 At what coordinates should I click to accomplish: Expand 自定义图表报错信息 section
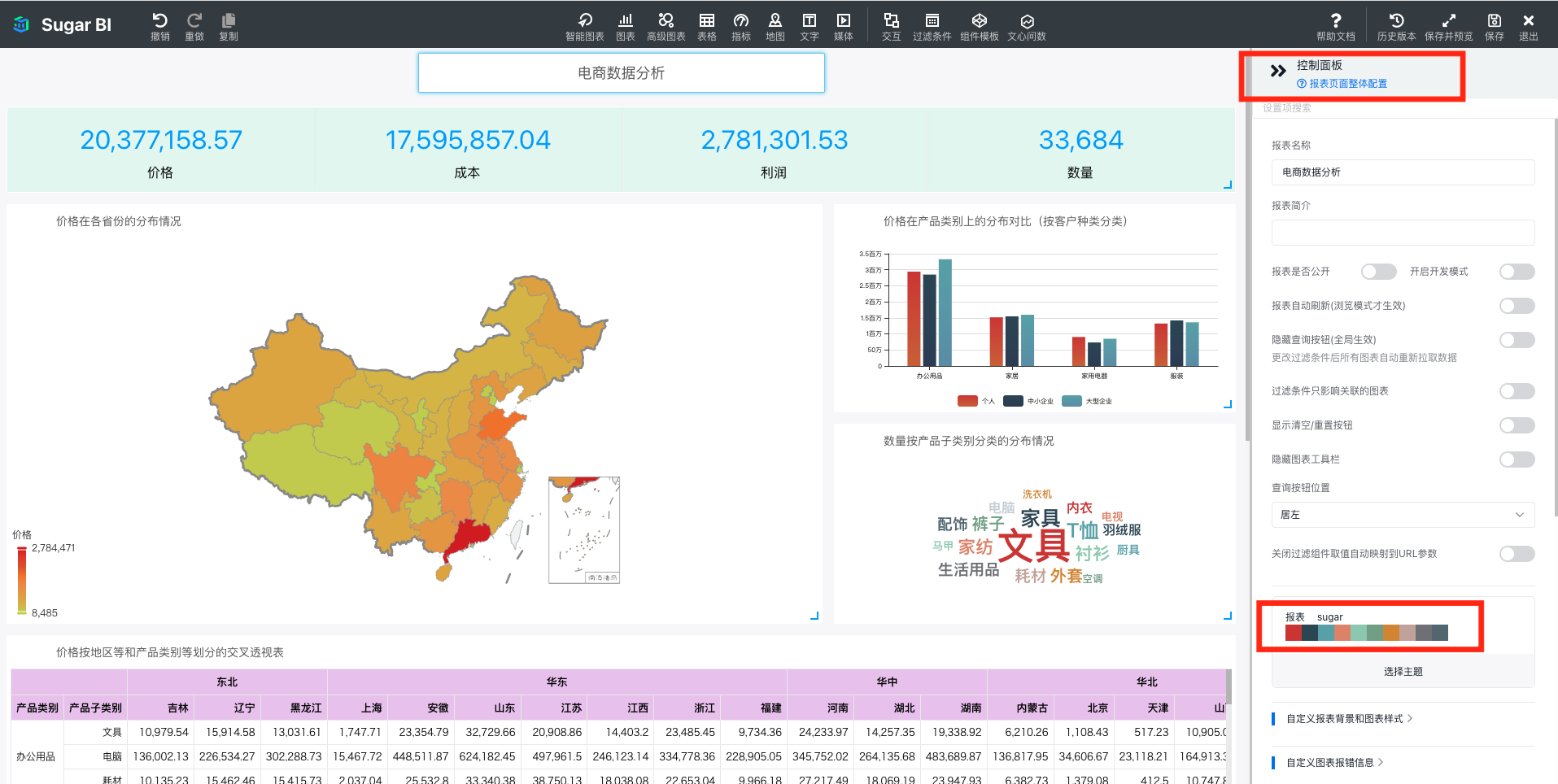tap(1334, 763)
